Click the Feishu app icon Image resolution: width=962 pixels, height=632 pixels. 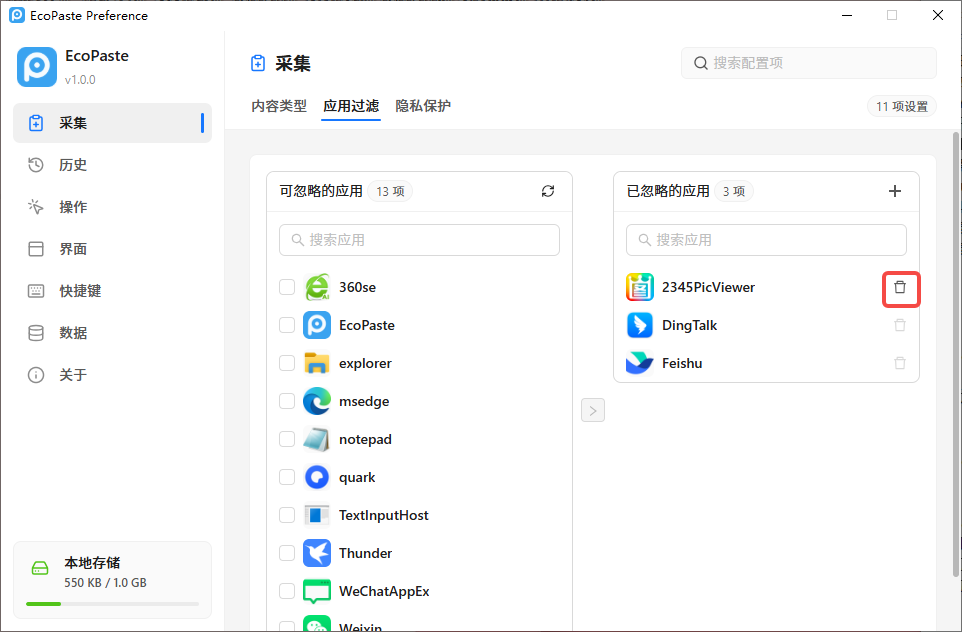640,363
